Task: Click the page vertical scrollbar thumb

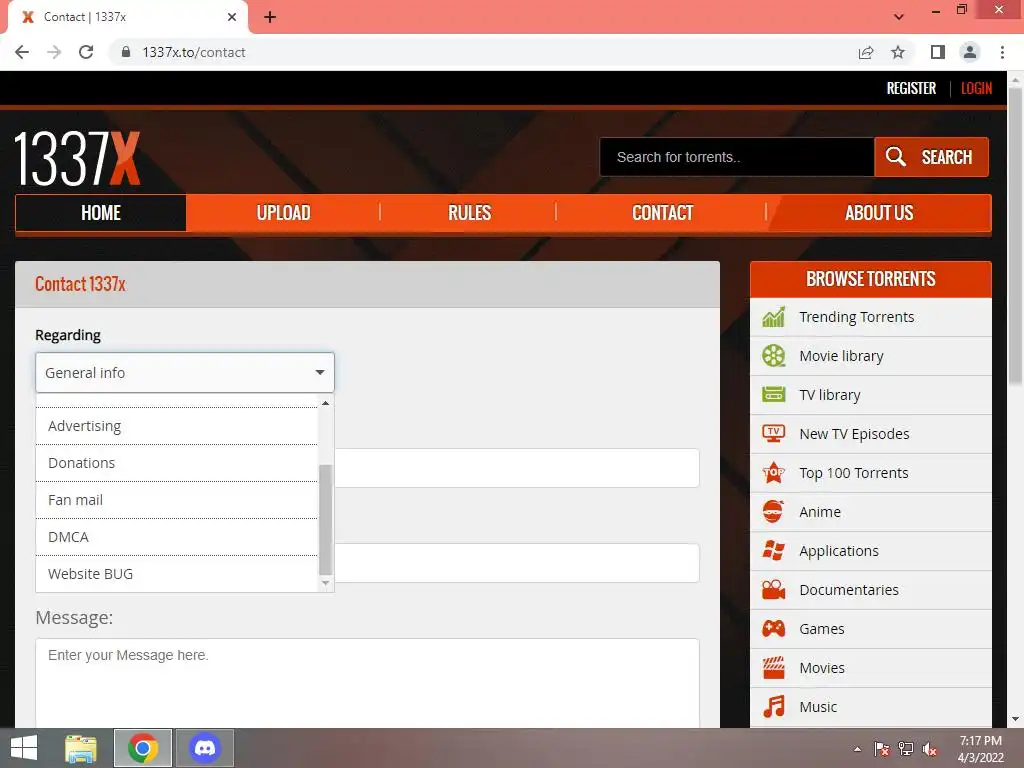Action: point(1015,235)
